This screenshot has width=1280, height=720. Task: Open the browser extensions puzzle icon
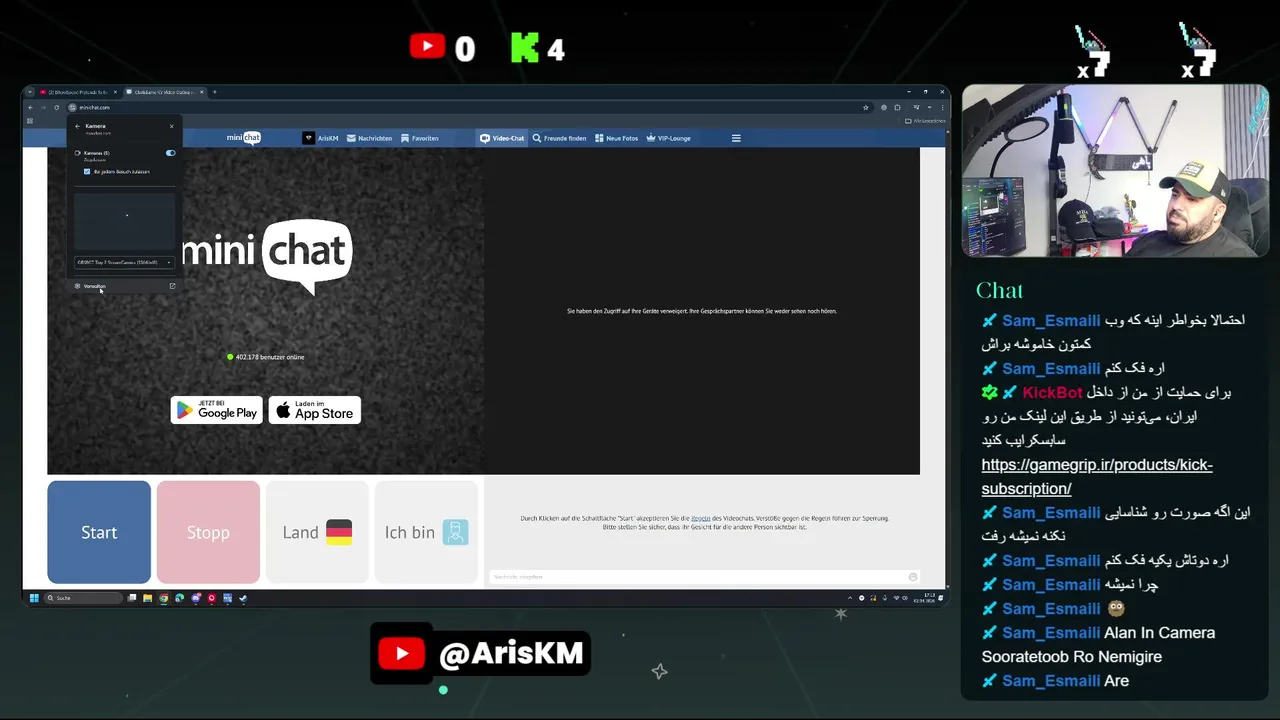tap(897, 107)
